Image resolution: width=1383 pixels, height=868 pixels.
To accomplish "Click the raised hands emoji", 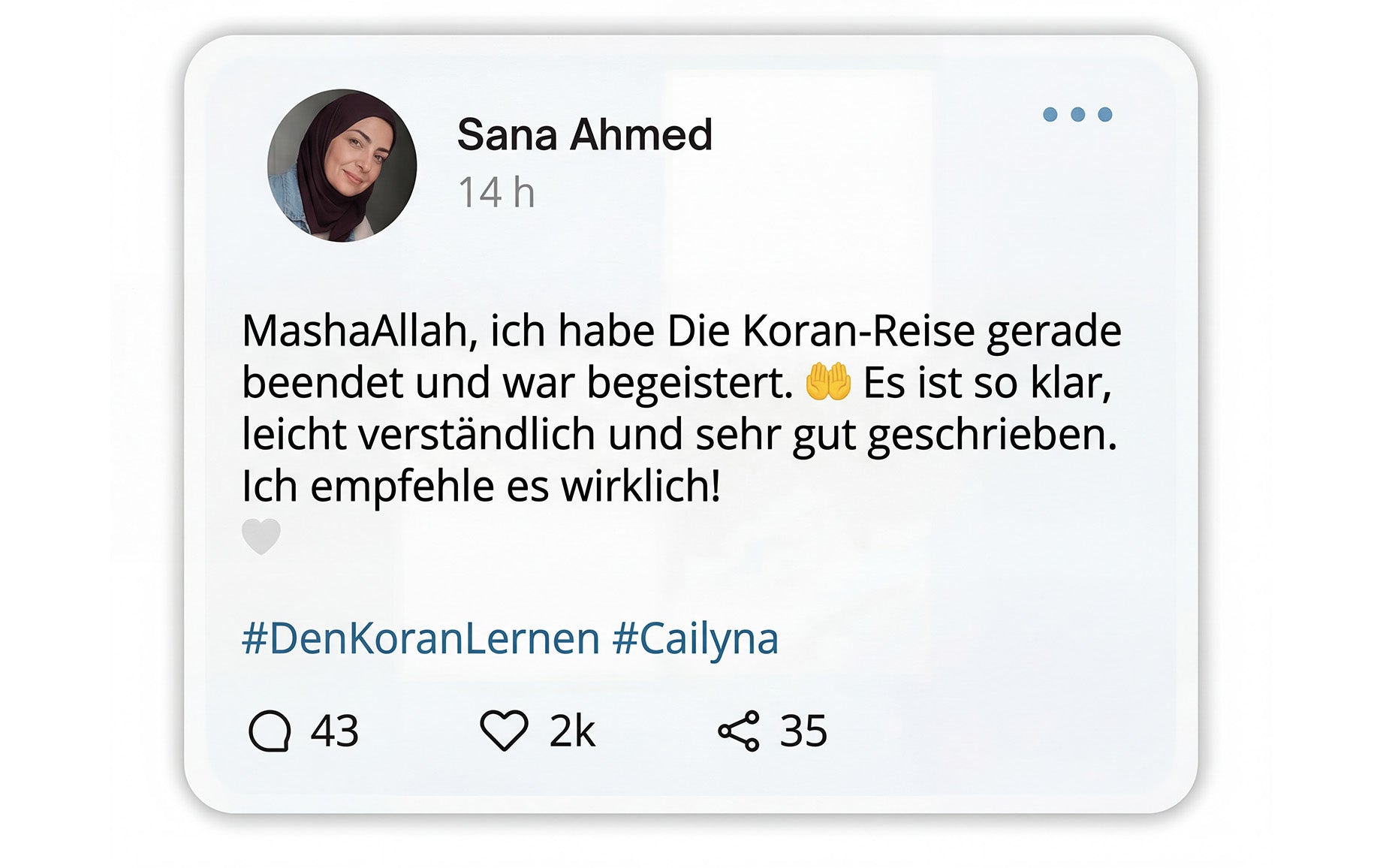I will (827, 382).
